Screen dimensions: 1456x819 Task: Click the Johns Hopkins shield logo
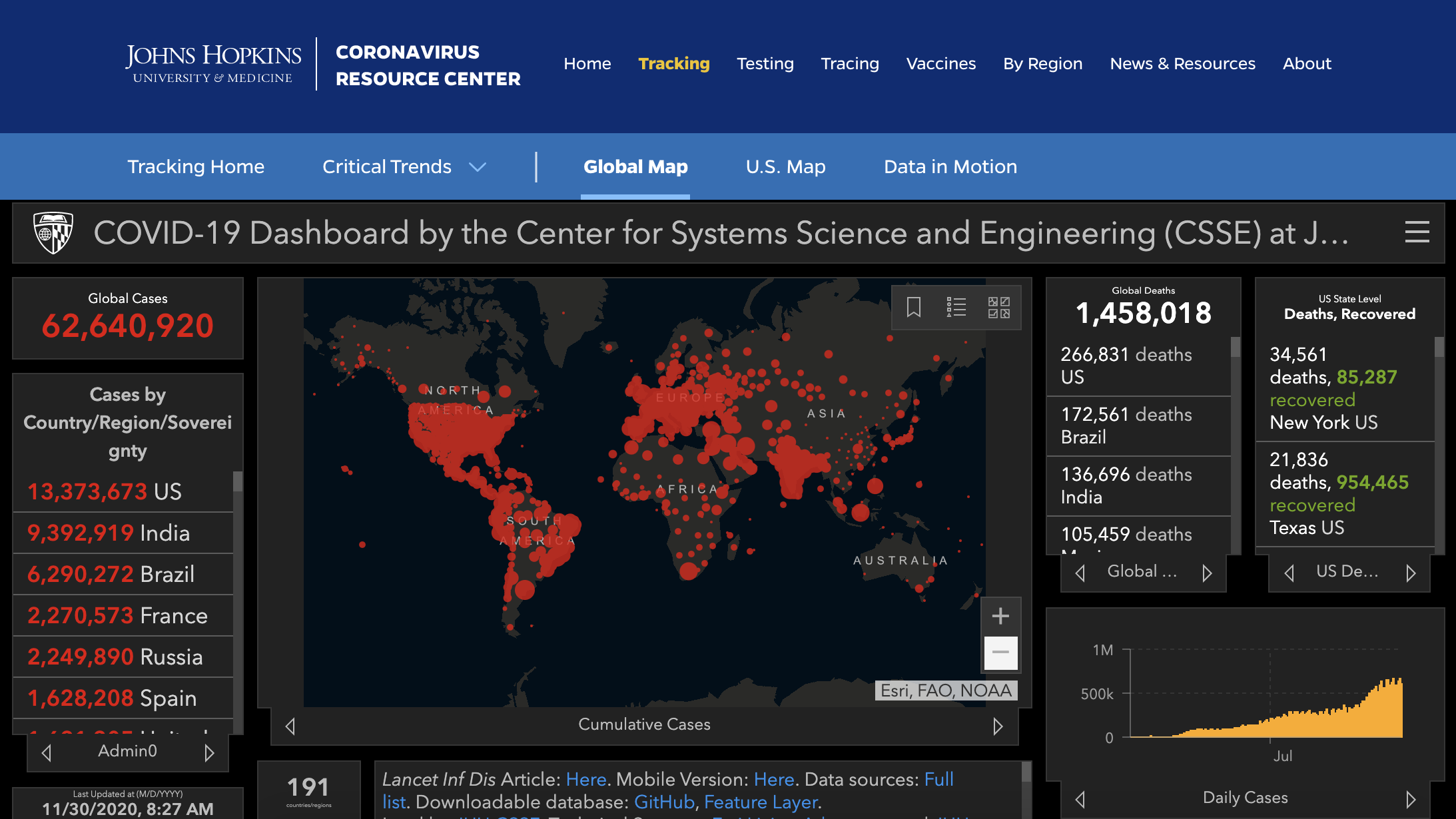(x=53, y=232)
